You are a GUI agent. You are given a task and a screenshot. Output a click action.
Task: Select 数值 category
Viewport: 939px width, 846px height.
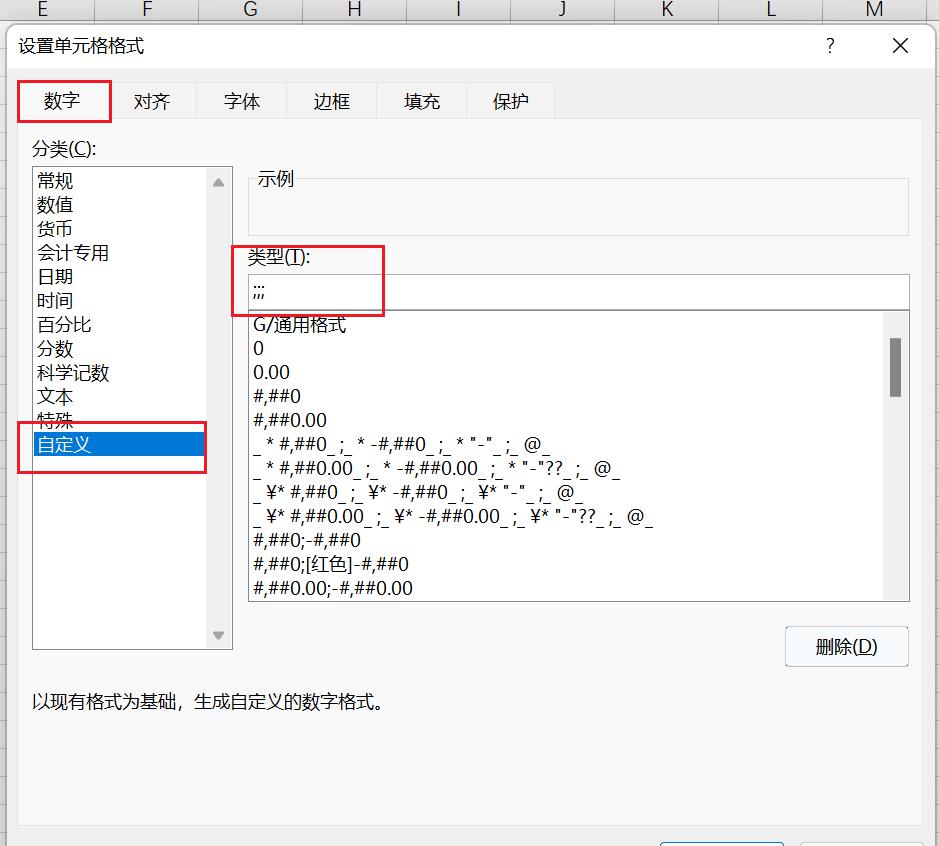coord(120,205)
